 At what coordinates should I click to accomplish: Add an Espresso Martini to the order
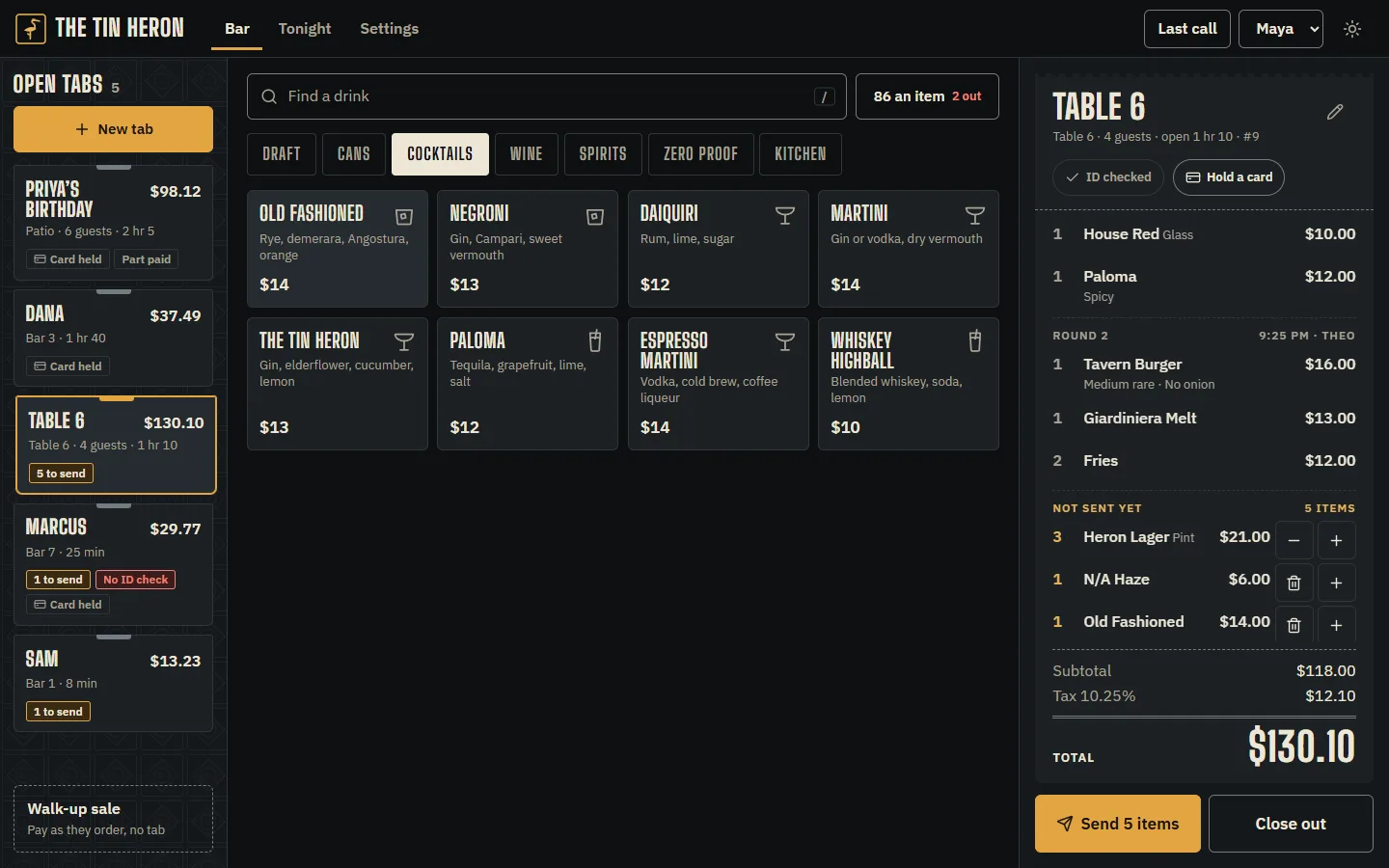[719, 384]
